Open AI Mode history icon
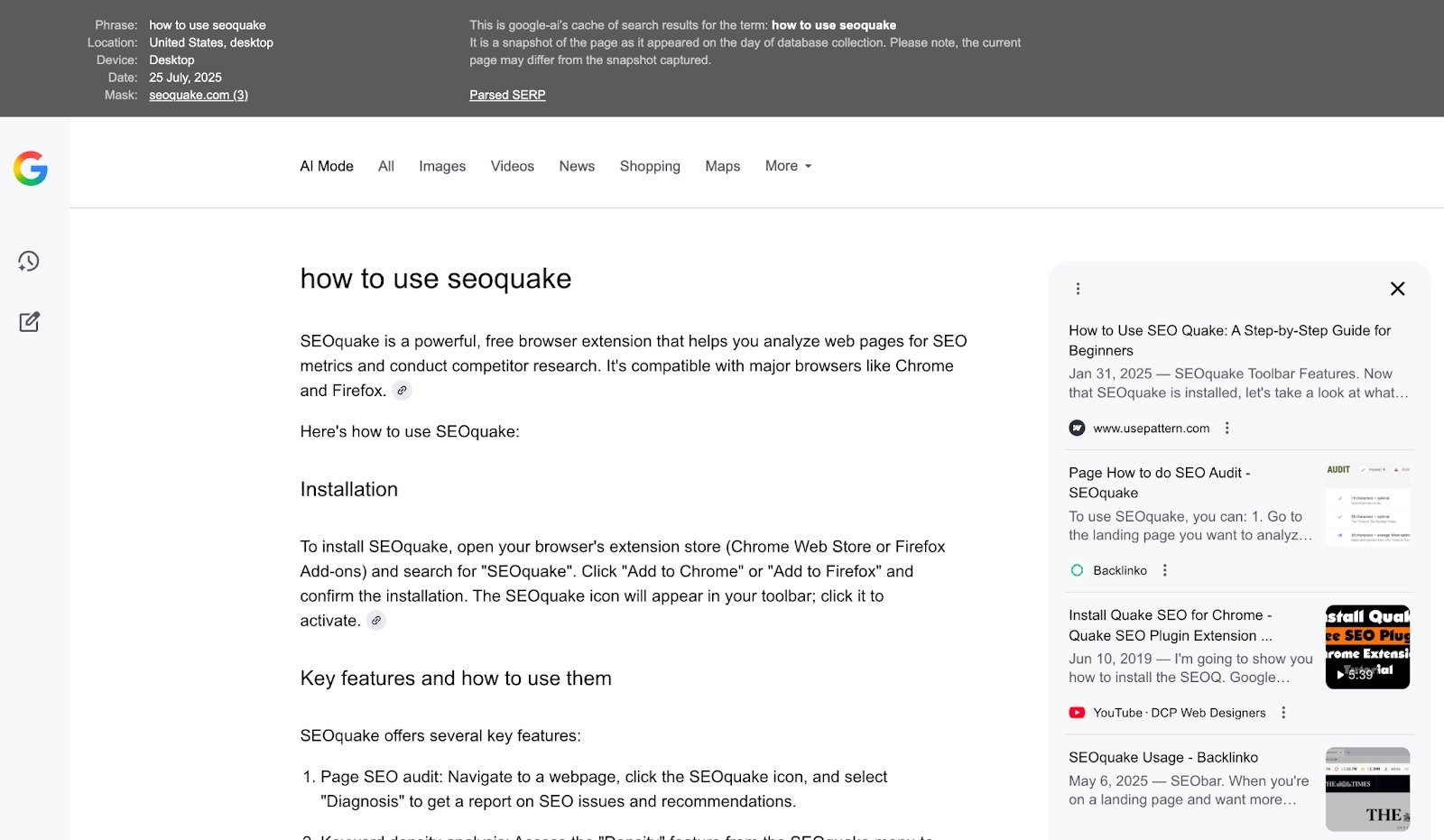 coord(29,262)
